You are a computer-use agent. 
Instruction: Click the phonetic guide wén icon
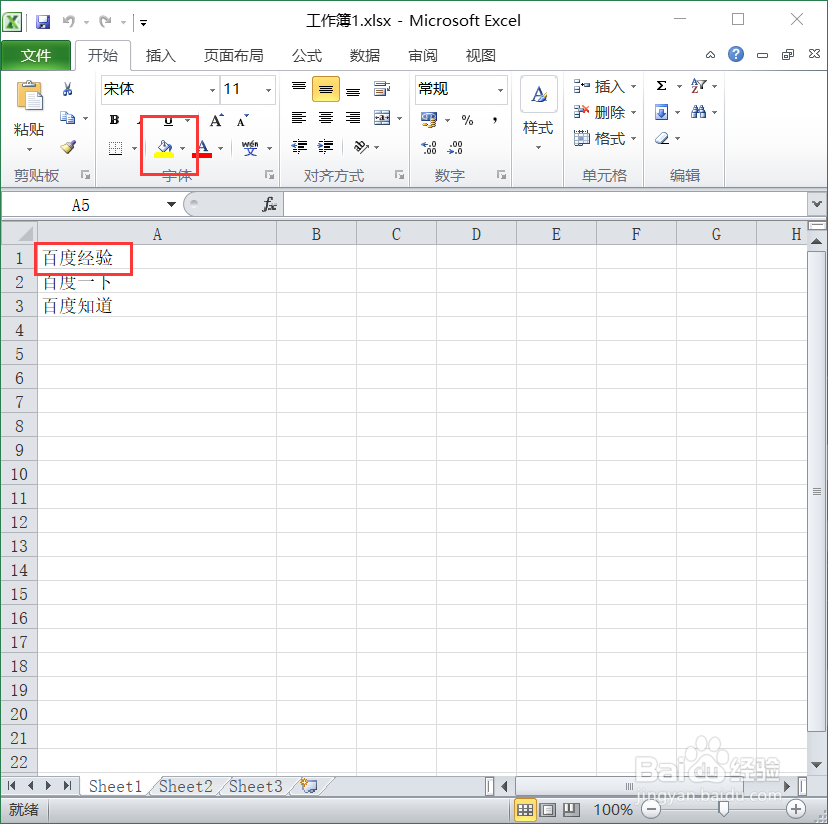250,148
